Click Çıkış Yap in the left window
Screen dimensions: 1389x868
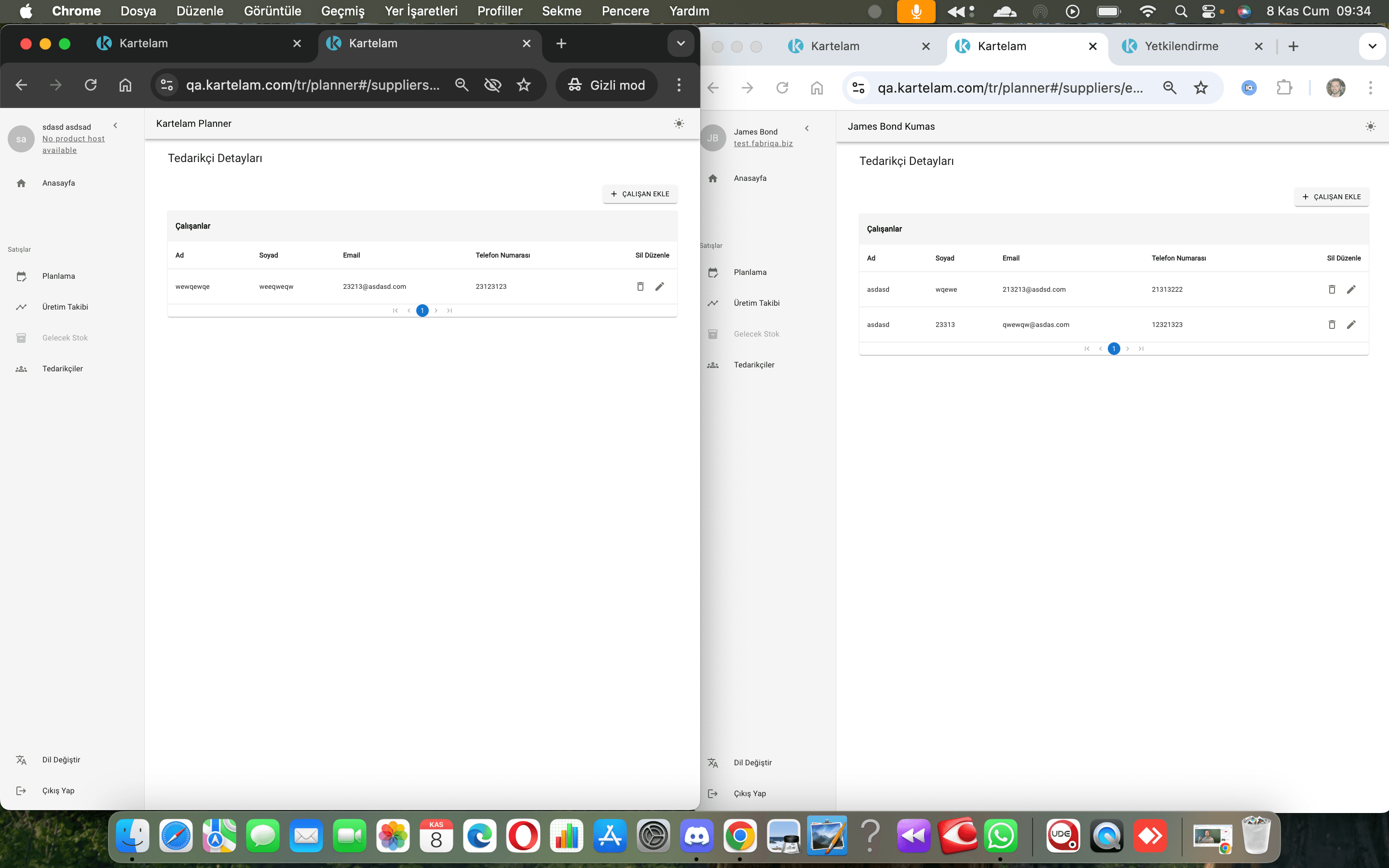pos(58,790)
